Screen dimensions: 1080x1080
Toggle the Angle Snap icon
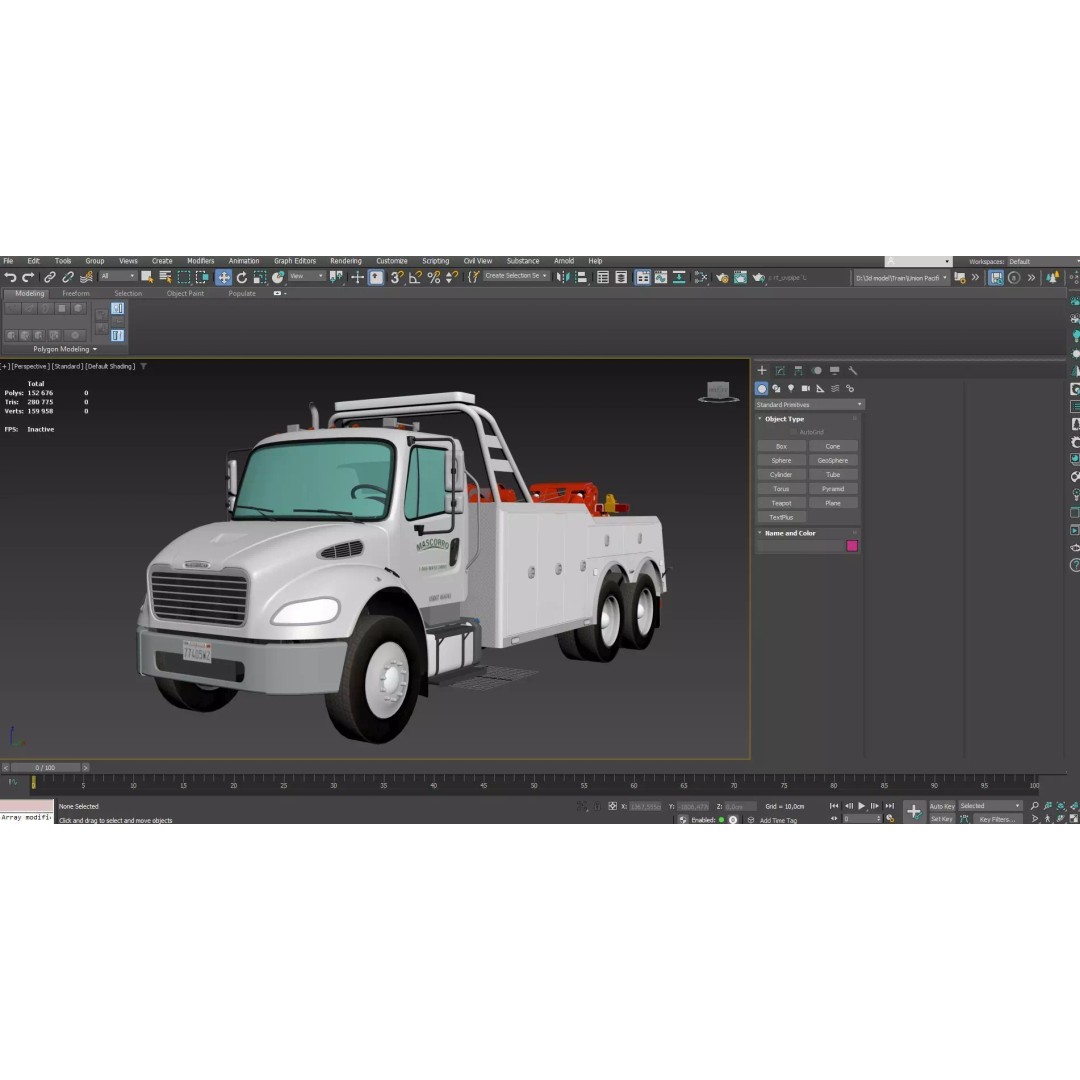pyautogui.click(x=415, y=278)
